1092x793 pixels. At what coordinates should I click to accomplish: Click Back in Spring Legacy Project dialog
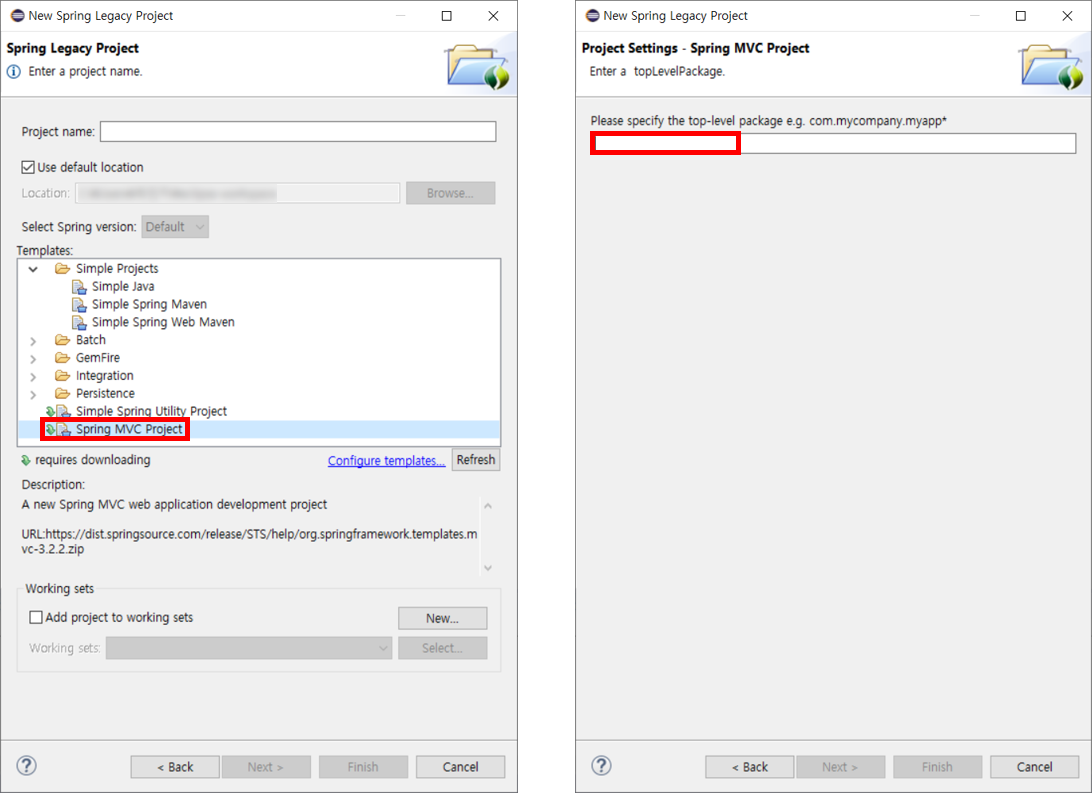(x=175, y=767)
